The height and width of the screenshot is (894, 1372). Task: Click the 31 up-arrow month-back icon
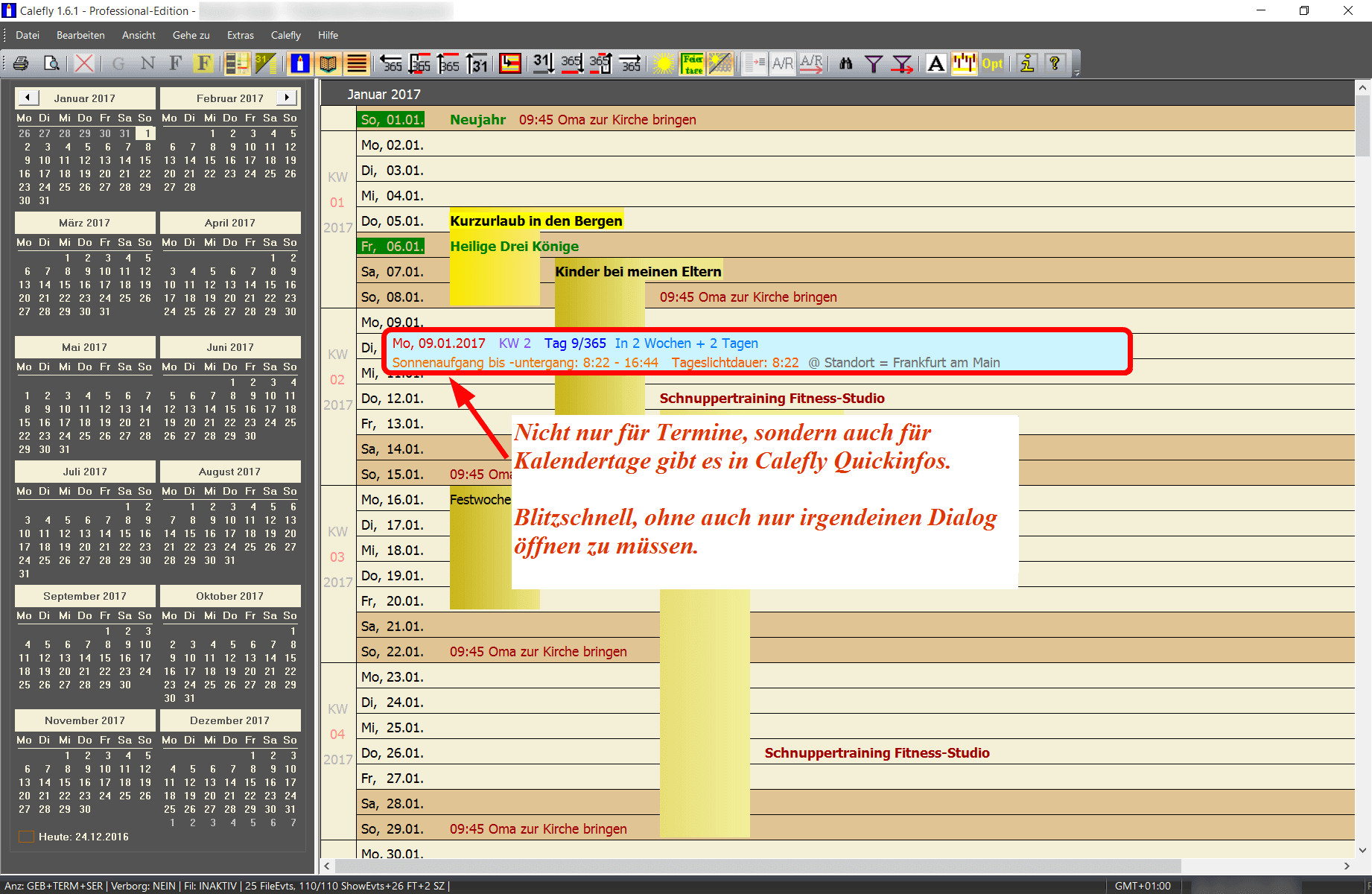tap(477, 63)
